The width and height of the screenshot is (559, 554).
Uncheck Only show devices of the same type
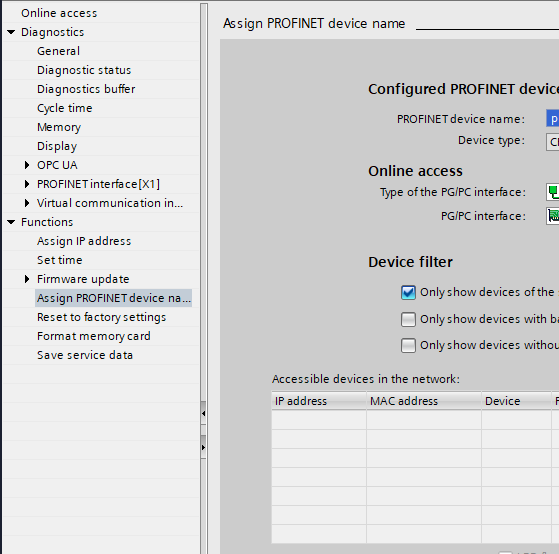point(408,292)
